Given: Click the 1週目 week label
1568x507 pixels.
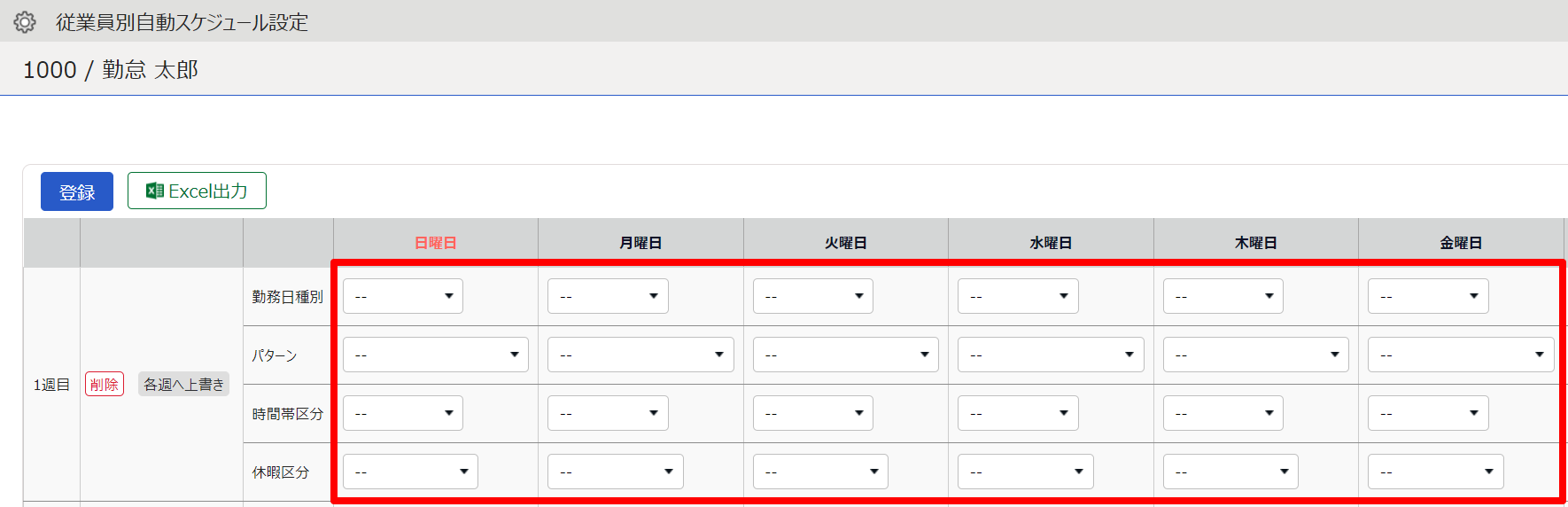Looking at the screenshot, I should (51, 385).
